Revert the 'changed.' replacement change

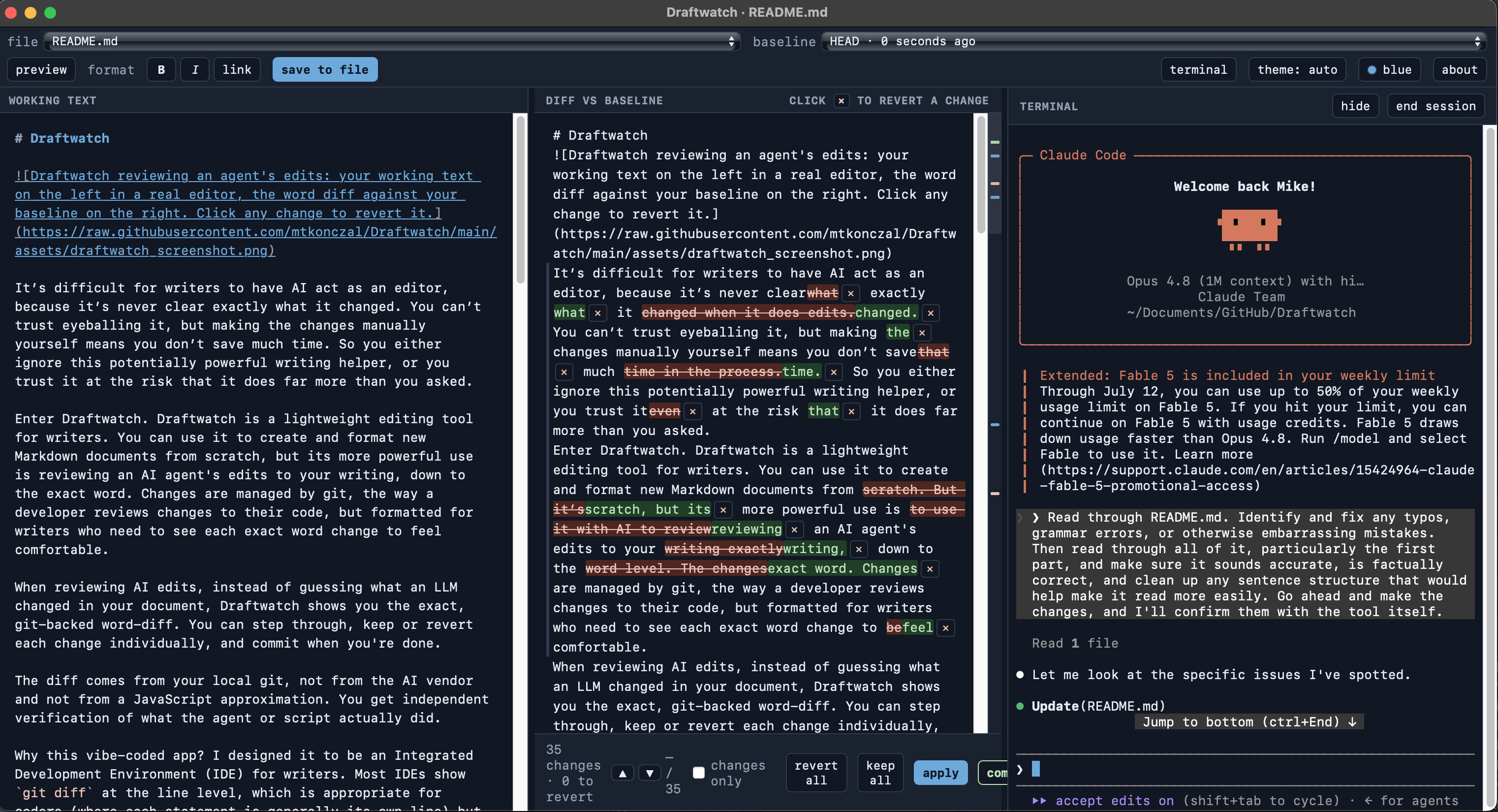(931, 313)
